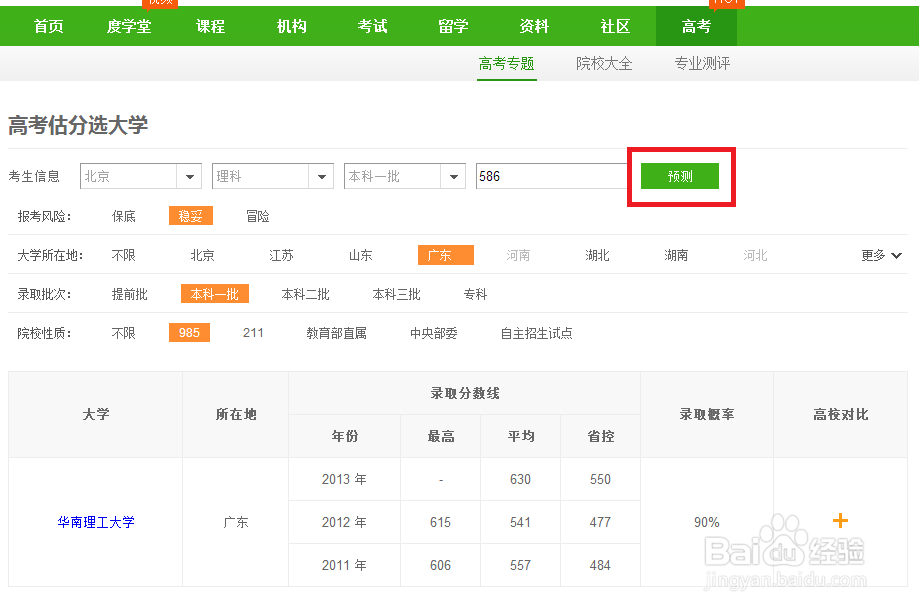
Task: Select 自主招生试点 school type
Action: click(x=536, y=334)
